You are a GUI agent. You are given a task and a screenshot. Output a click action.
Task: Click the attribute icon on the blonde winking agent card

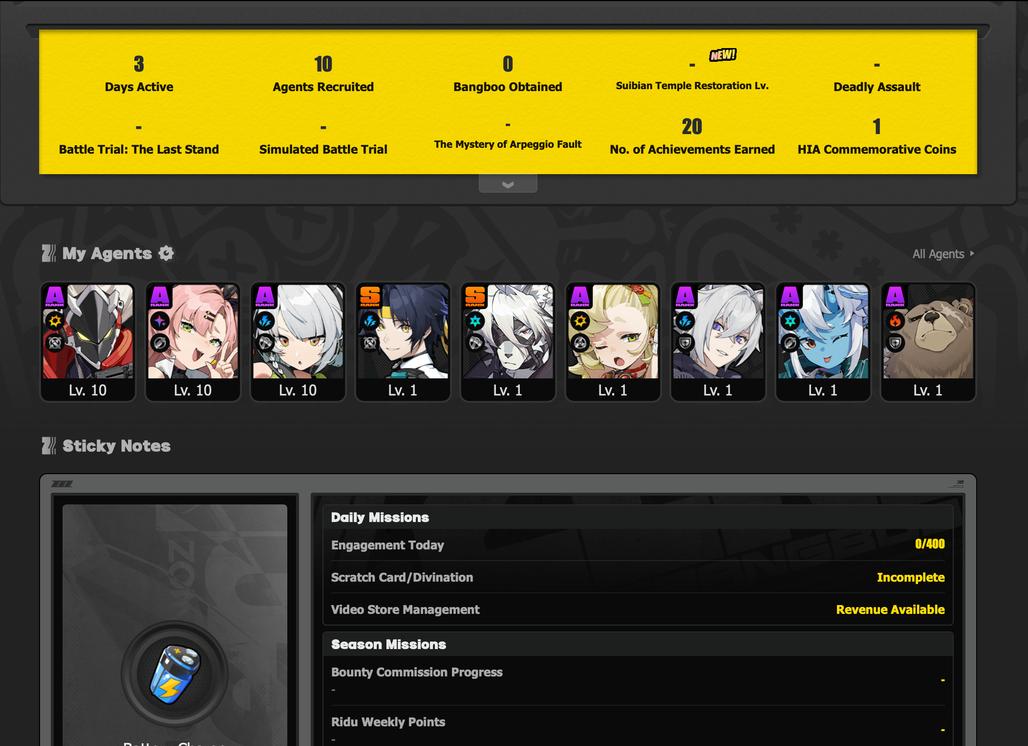pyautogui.click(x=580, y=321)
